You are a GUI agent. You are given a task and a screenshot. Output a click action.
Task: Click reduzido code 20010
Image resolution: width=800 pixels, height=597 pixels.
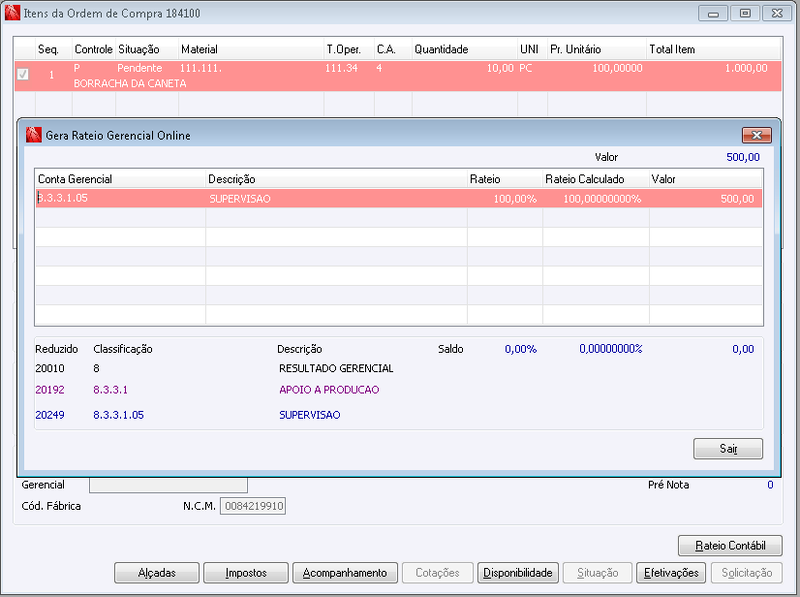tap(50, 368)
